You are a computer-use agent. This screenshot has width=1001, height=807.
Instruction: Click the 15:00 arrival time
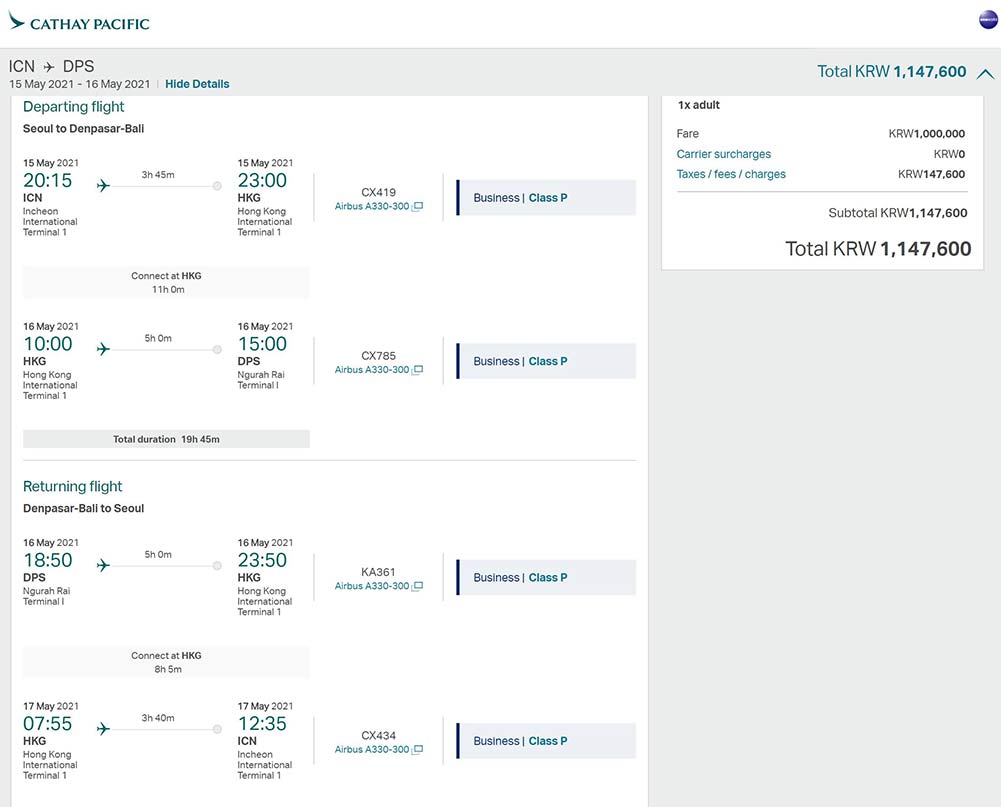pyautogui.click(x=262, y=344)
